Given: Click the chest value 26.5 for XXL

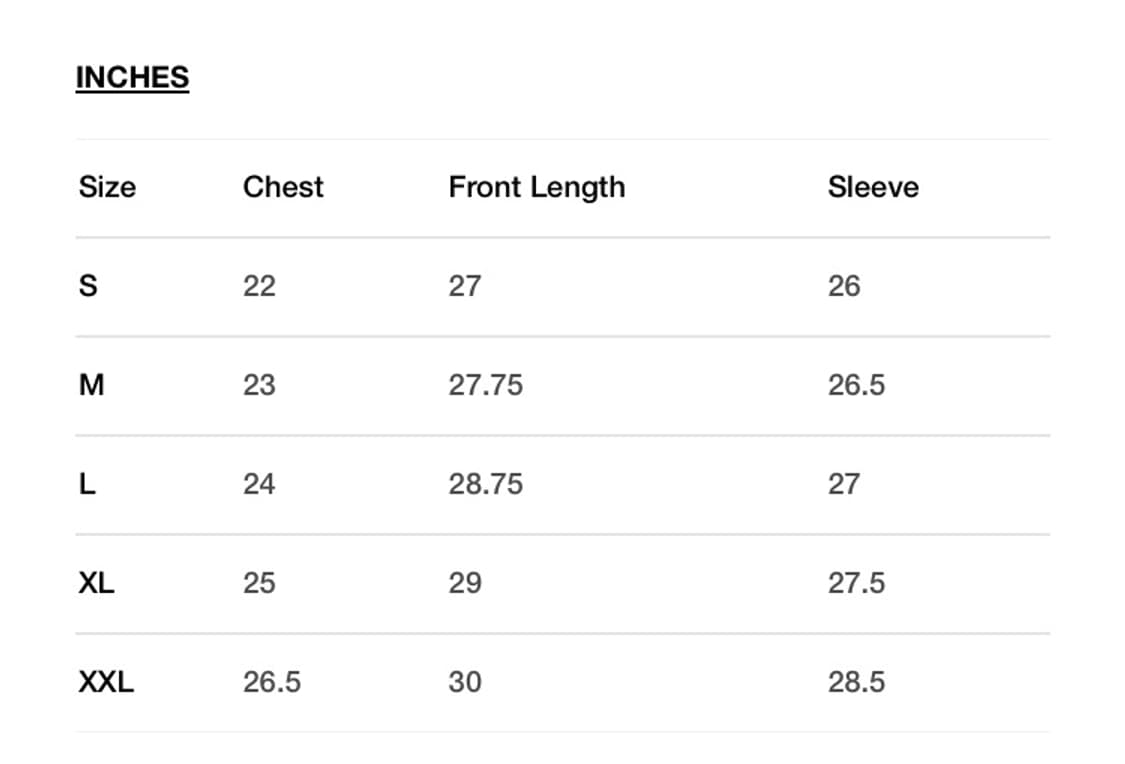Looking at the screenshot, I should (272, 682).
